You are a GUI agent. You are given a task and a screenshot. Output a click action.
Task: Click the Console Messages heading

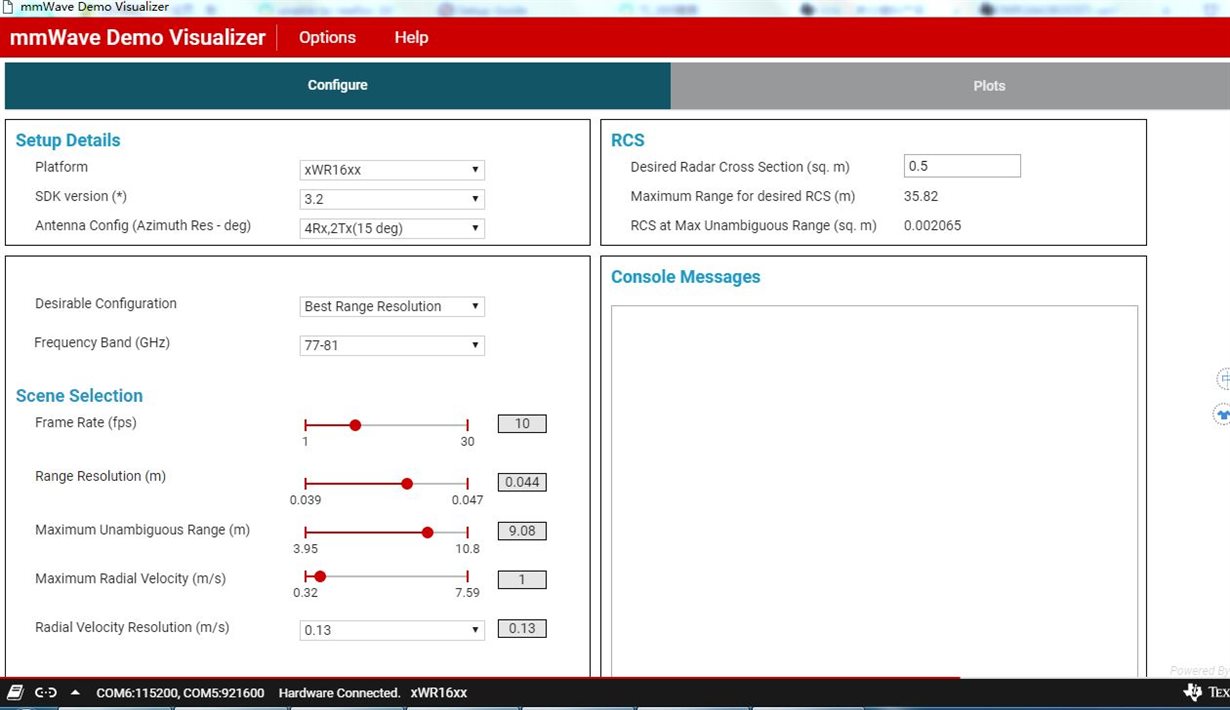[686, 277]
